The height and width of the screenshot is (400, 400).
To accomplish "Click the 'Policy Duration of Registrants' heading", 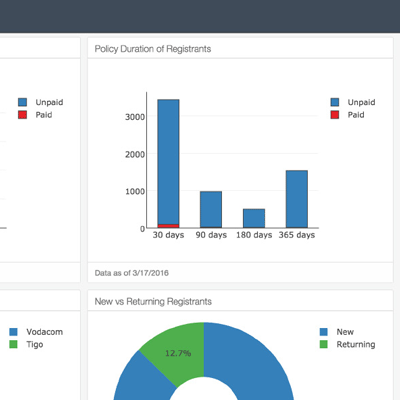I will pyautogui.click(x=153, y=49).
